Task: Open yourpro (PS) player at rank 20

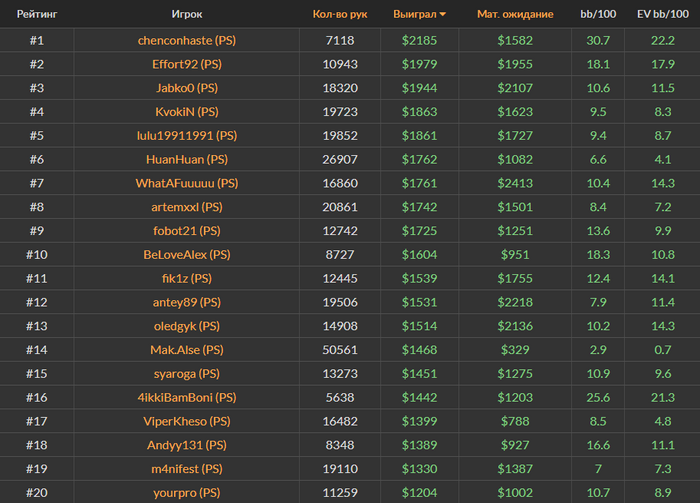Action: click(186, 493)
